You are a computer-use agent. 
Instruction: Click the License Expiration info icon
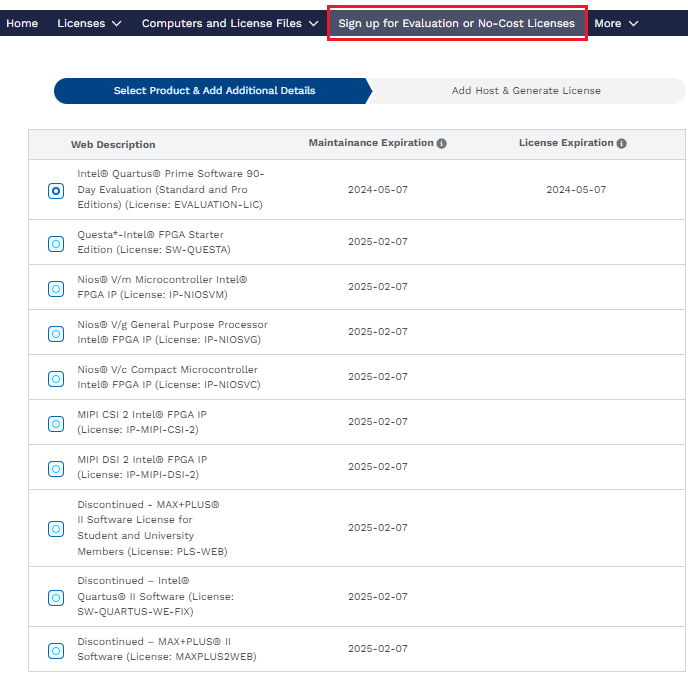click(x=621, y=143)
